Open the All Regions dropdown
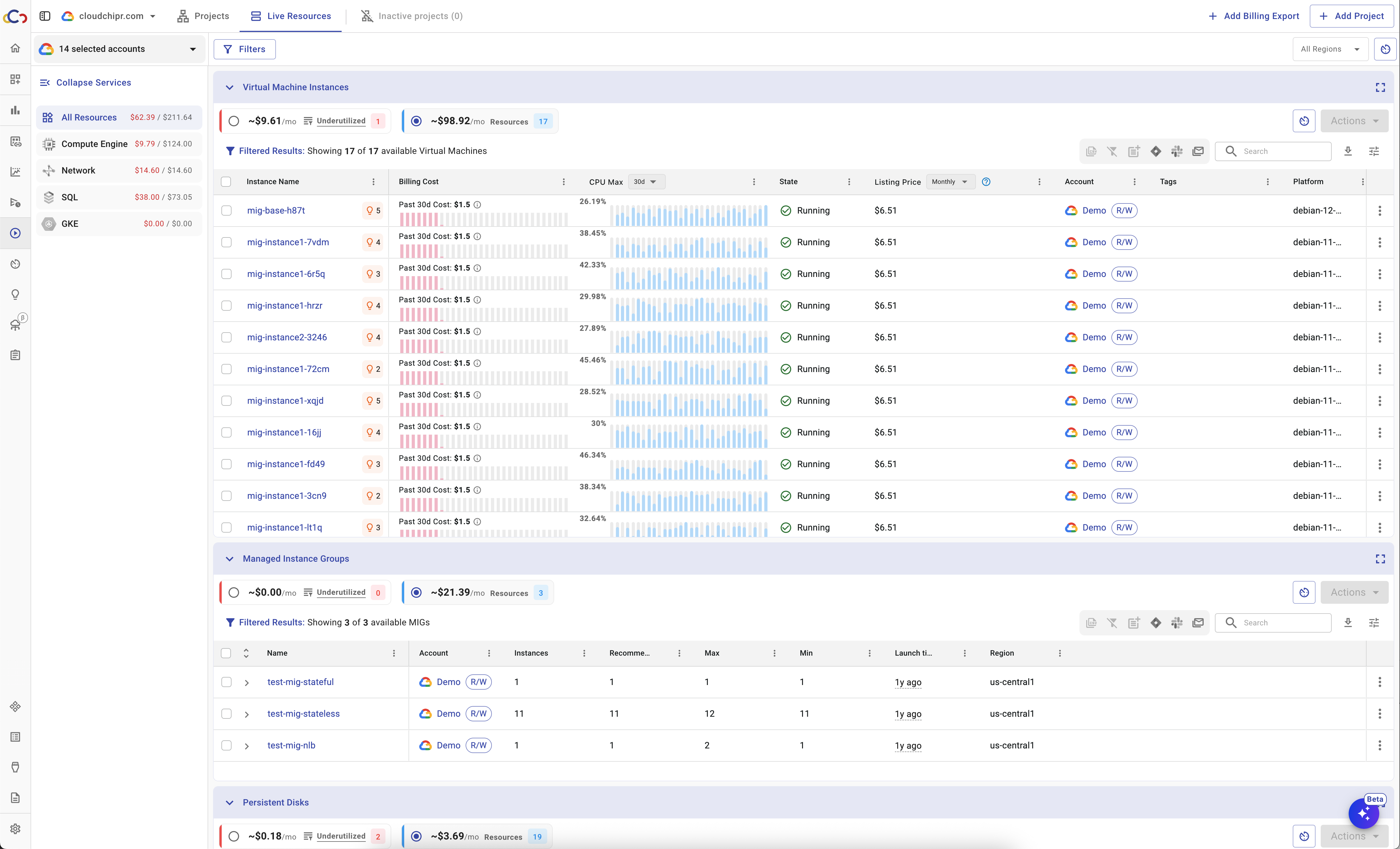 tap(1330, 49)
